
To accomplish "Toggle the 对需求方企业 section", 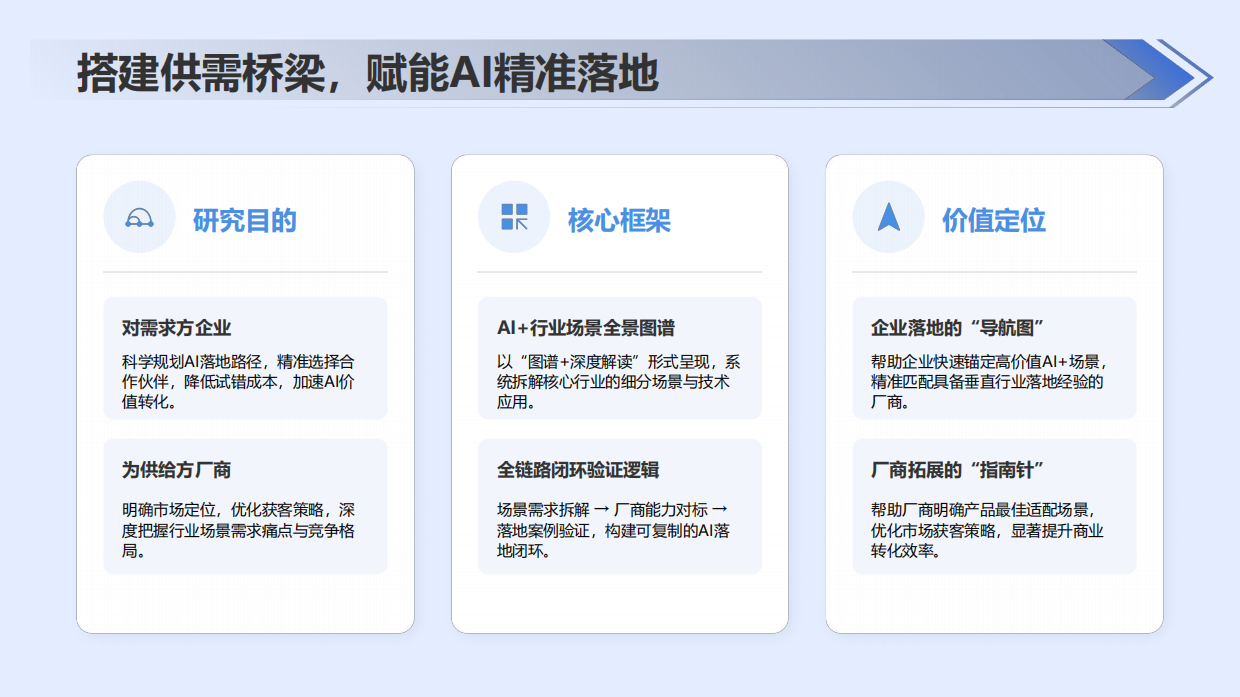I will 245,356.
